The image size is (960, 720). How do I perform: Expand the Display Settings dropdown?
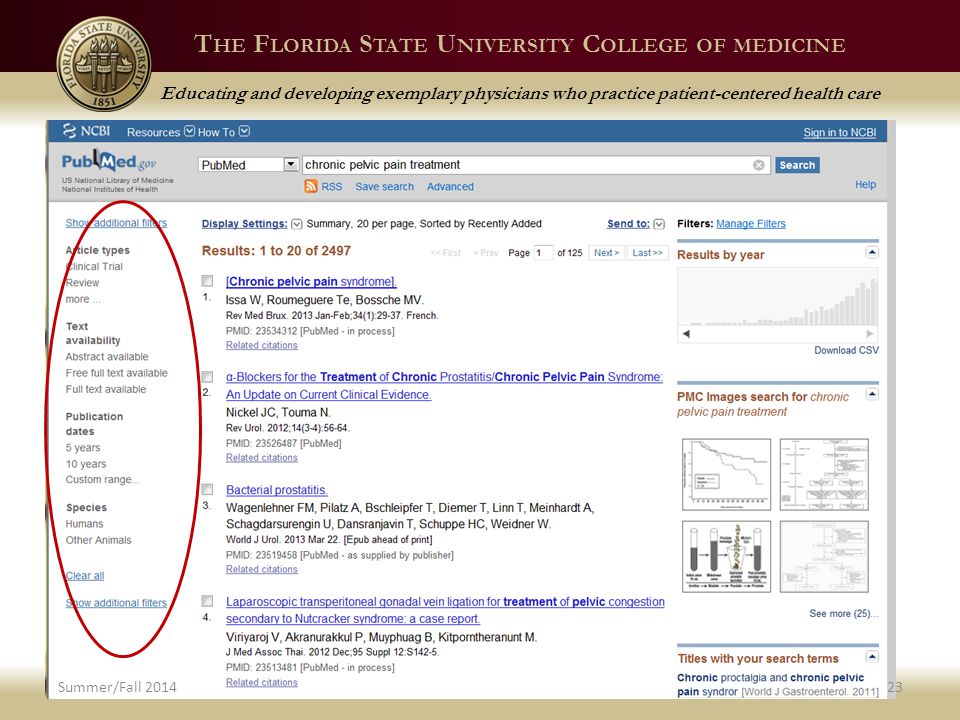(x=296, y=224)
